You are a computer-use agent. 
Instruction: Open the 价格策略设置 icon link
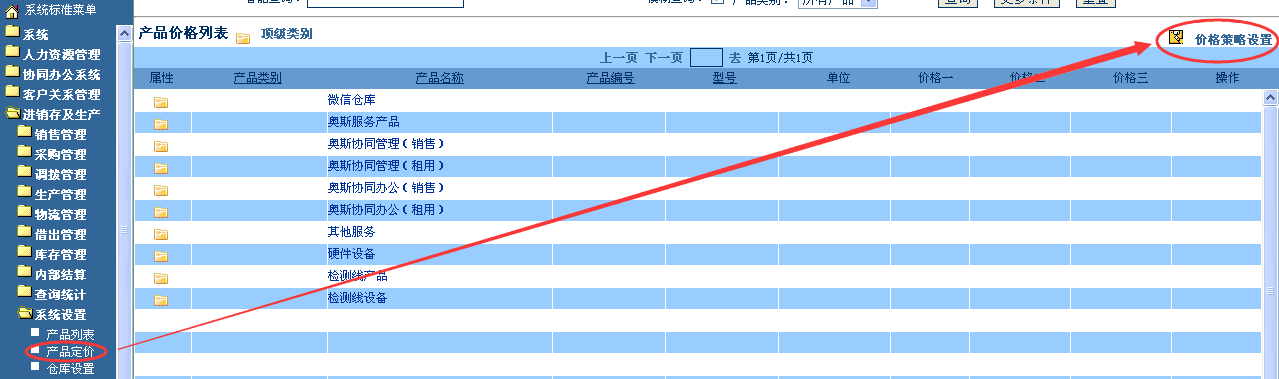click(1177, 39)
